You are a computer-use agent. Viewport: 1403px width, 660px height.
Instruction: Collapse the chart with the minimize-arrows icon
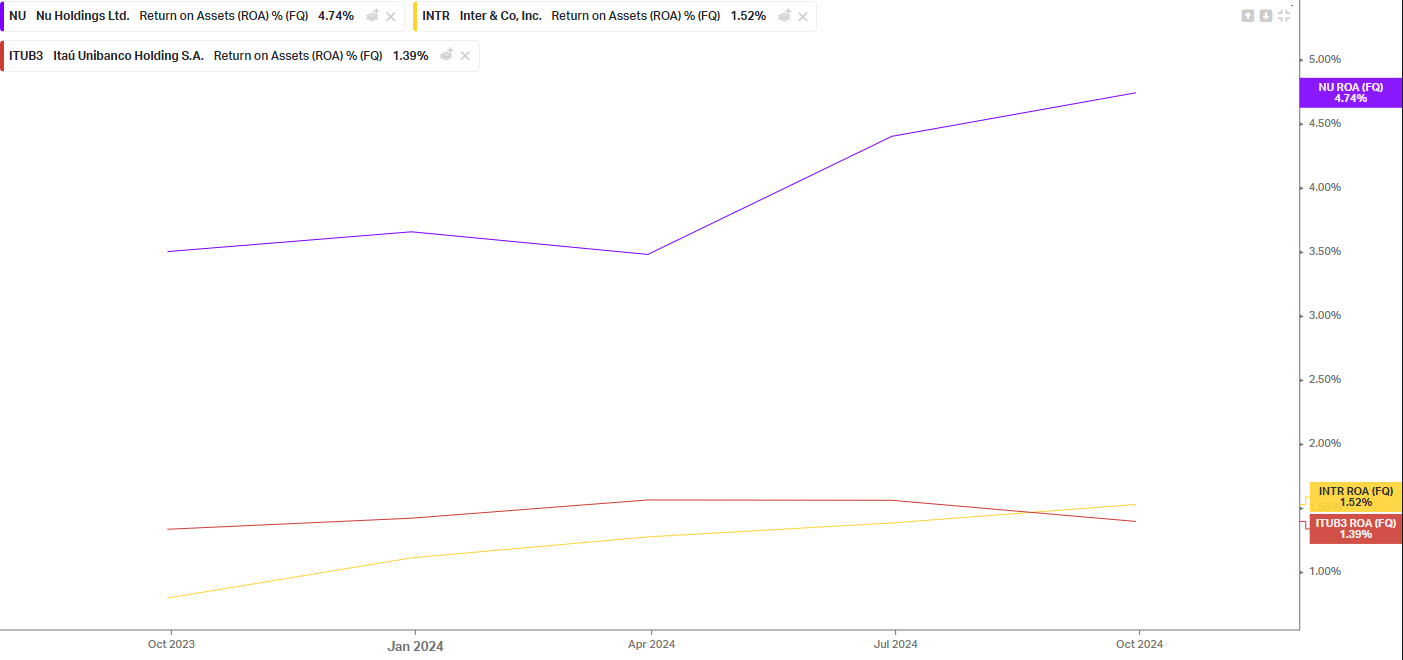[1283, 15]
